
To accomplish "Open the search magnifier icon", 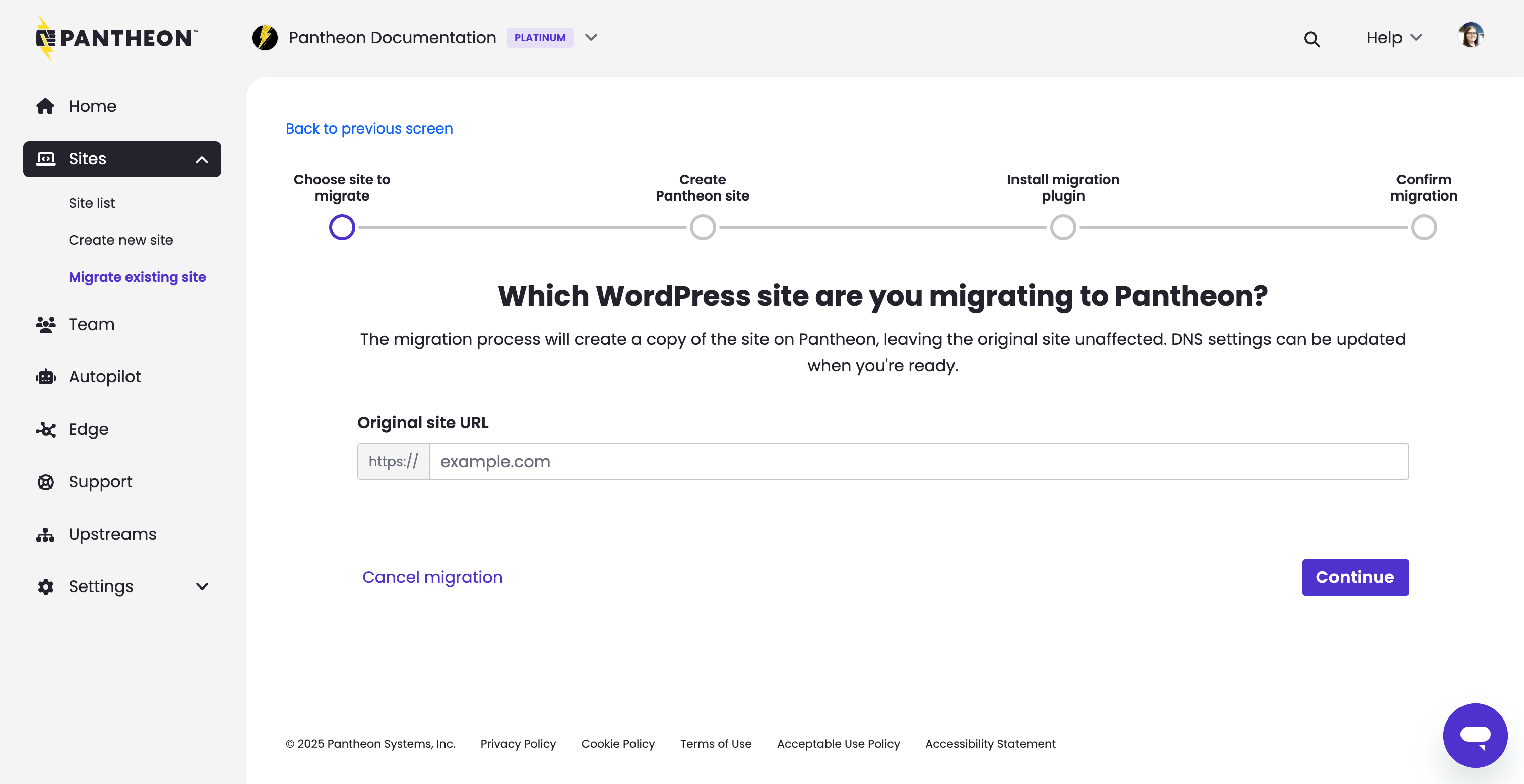I will [x=1312, y=39].
